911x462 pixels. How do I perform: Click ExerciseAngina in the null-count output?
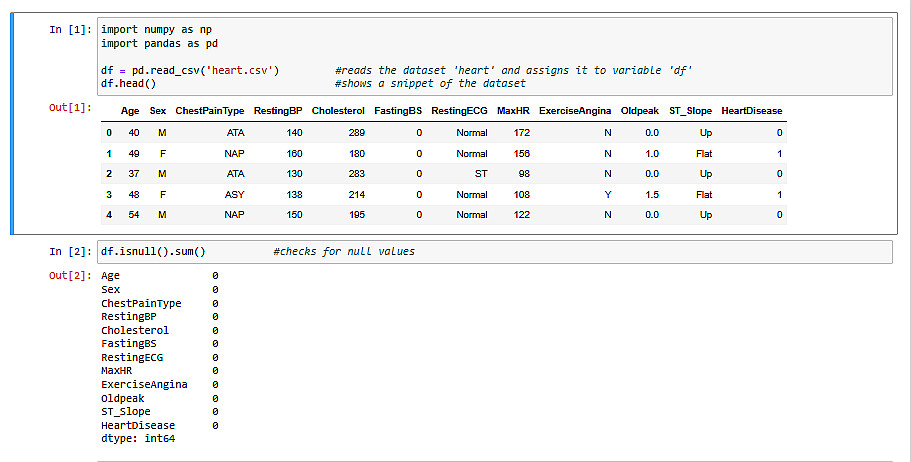(144, 384)
